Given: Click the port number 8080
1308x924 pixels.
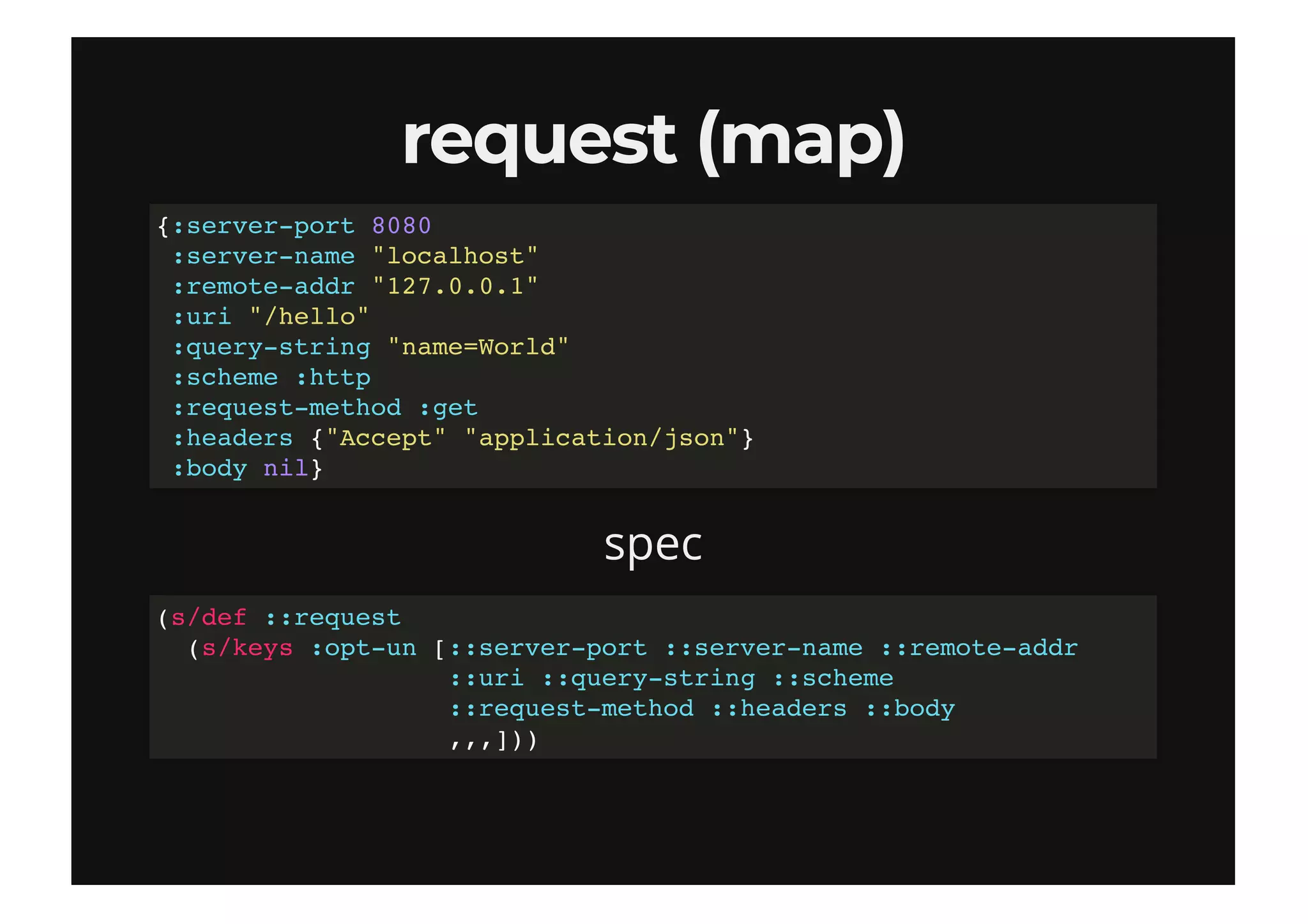Looking at the screenshot, I should click(402, 226).
